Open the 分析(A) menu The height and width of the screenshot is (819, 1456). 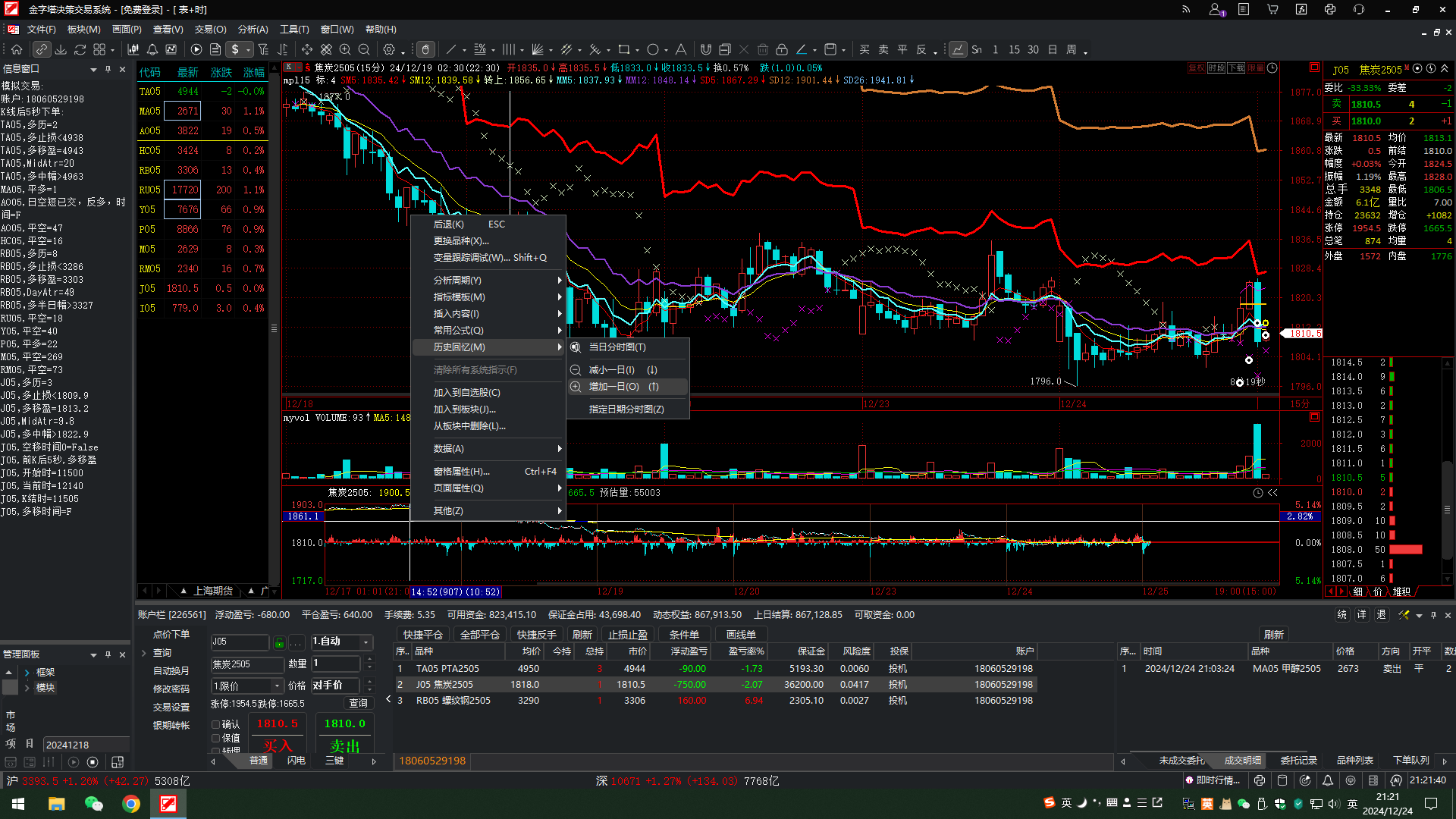point(253,29)
